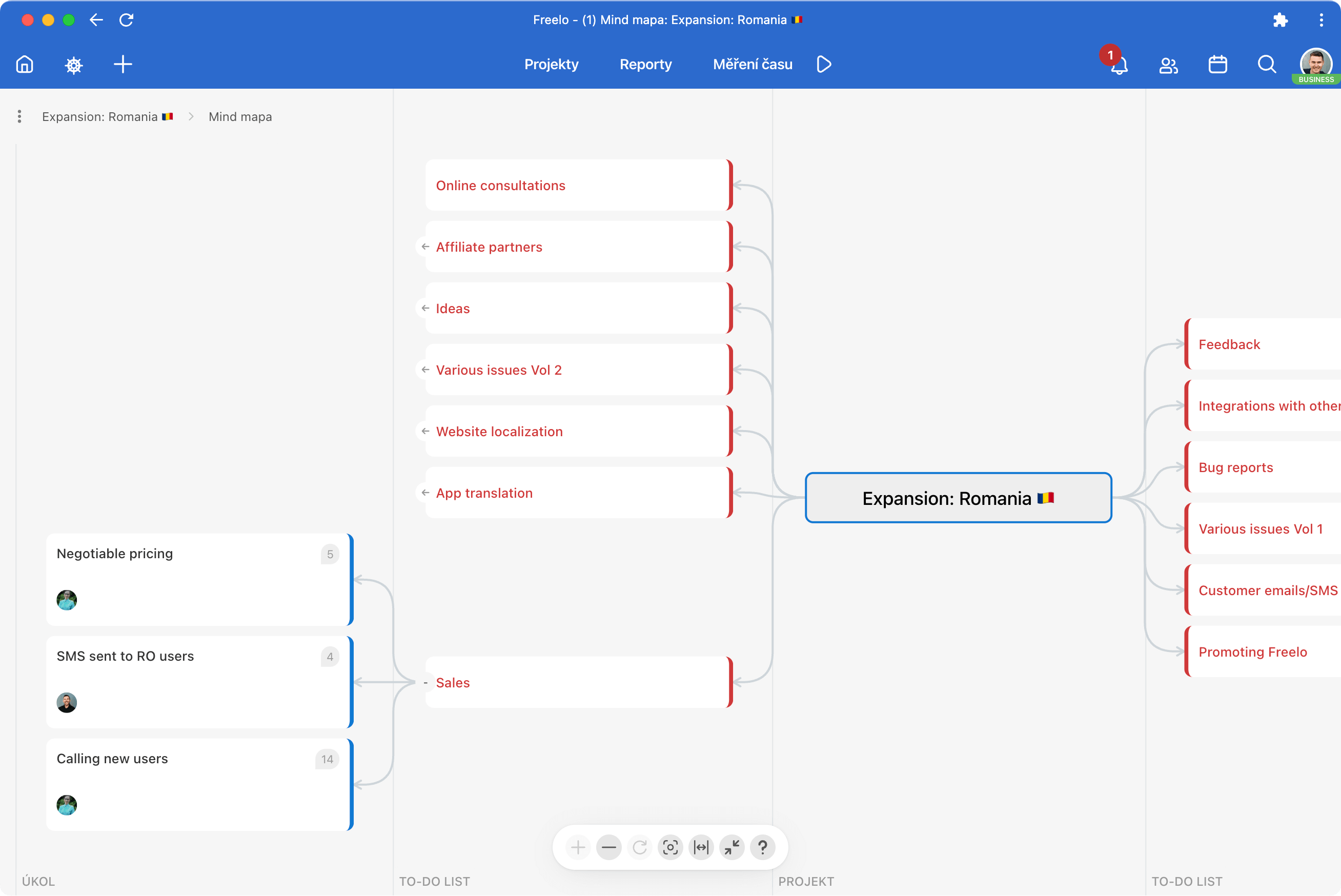Switch to Reporty
Image resolution: width=1341 pixels, height=896 pixels.
645,64
